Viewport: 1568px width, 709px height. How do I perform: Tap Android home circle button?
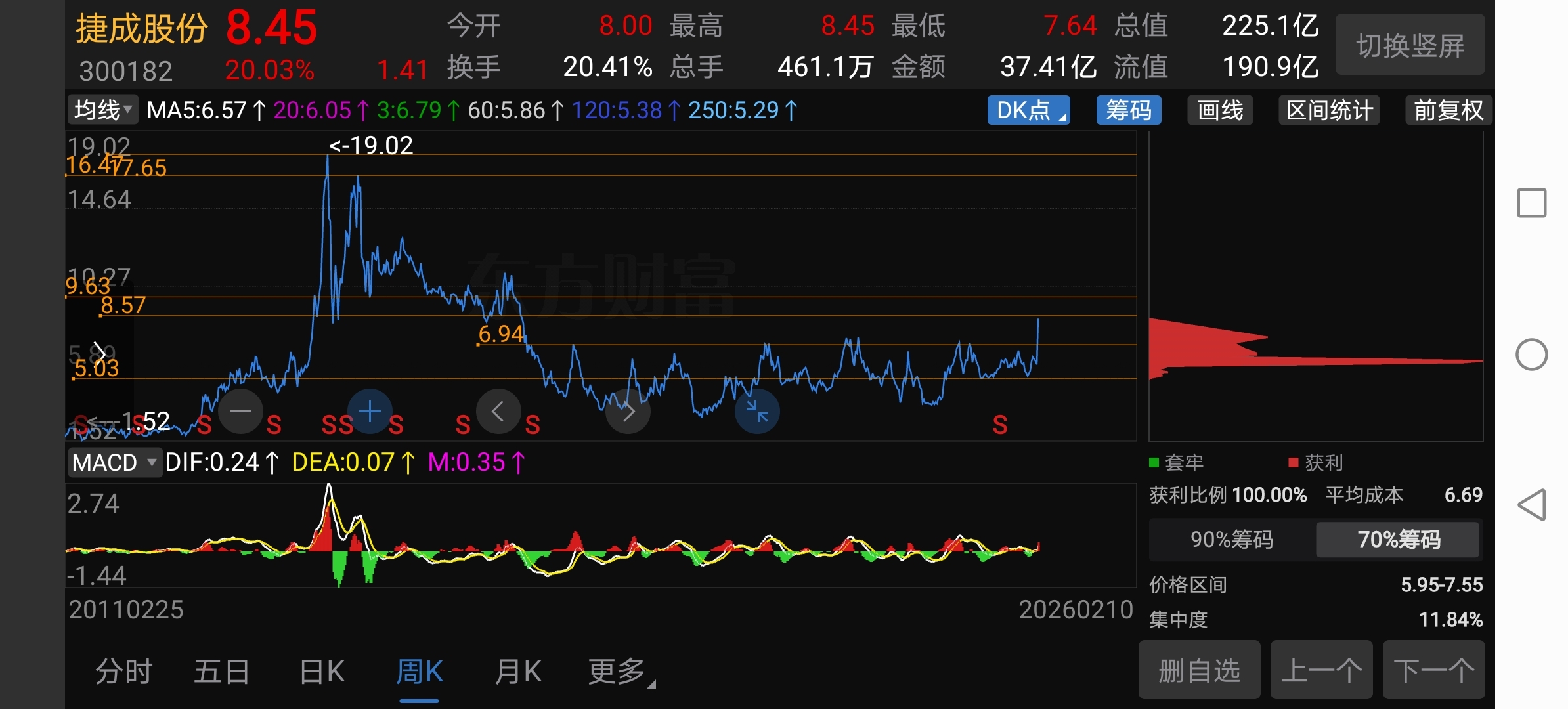click(1532, 354)
